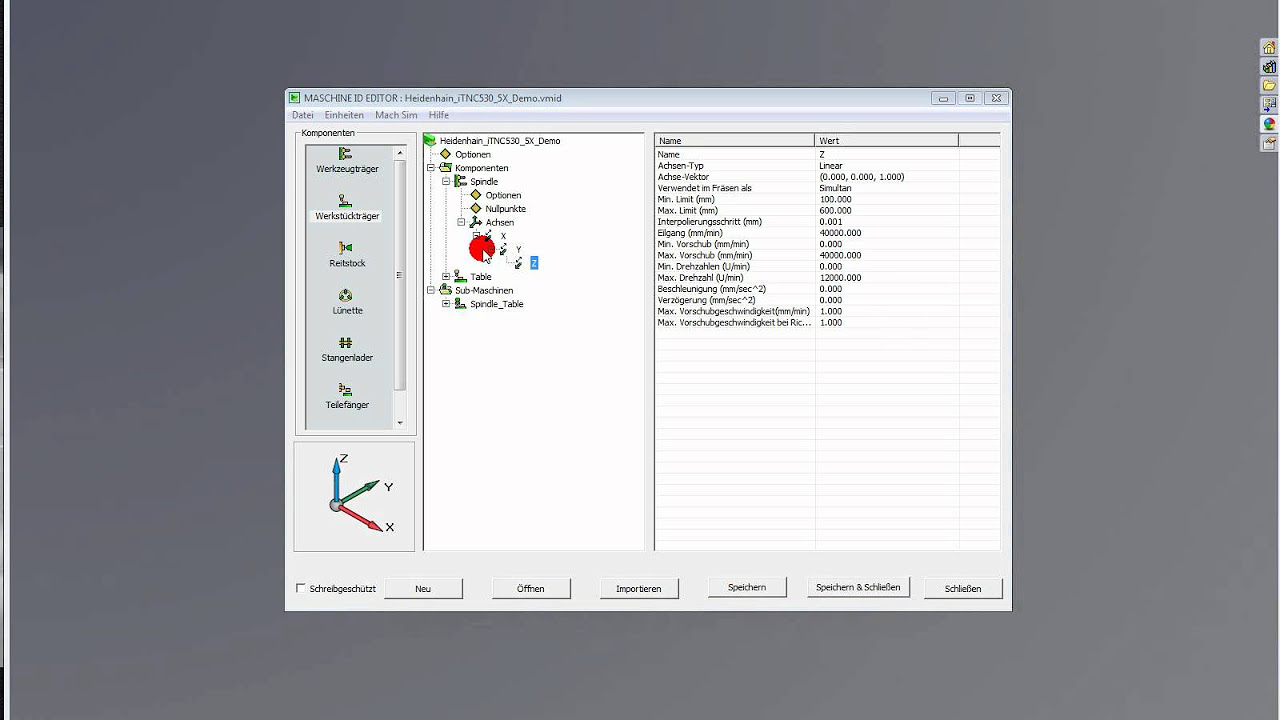
Task: Open the Hilfe menu
Action: 439,115
